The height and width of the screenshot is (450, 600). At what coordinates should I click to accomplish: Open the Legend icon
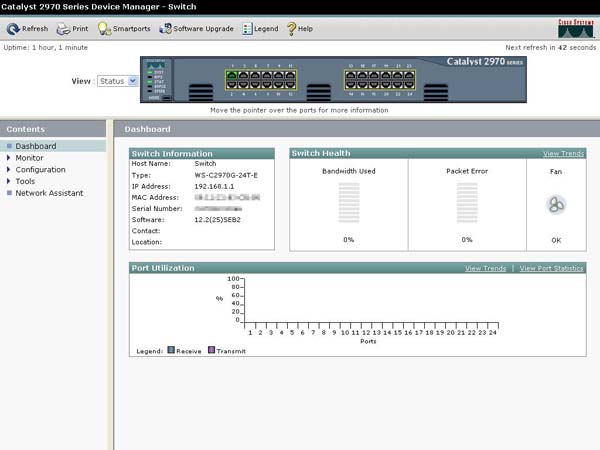[247, 29]
